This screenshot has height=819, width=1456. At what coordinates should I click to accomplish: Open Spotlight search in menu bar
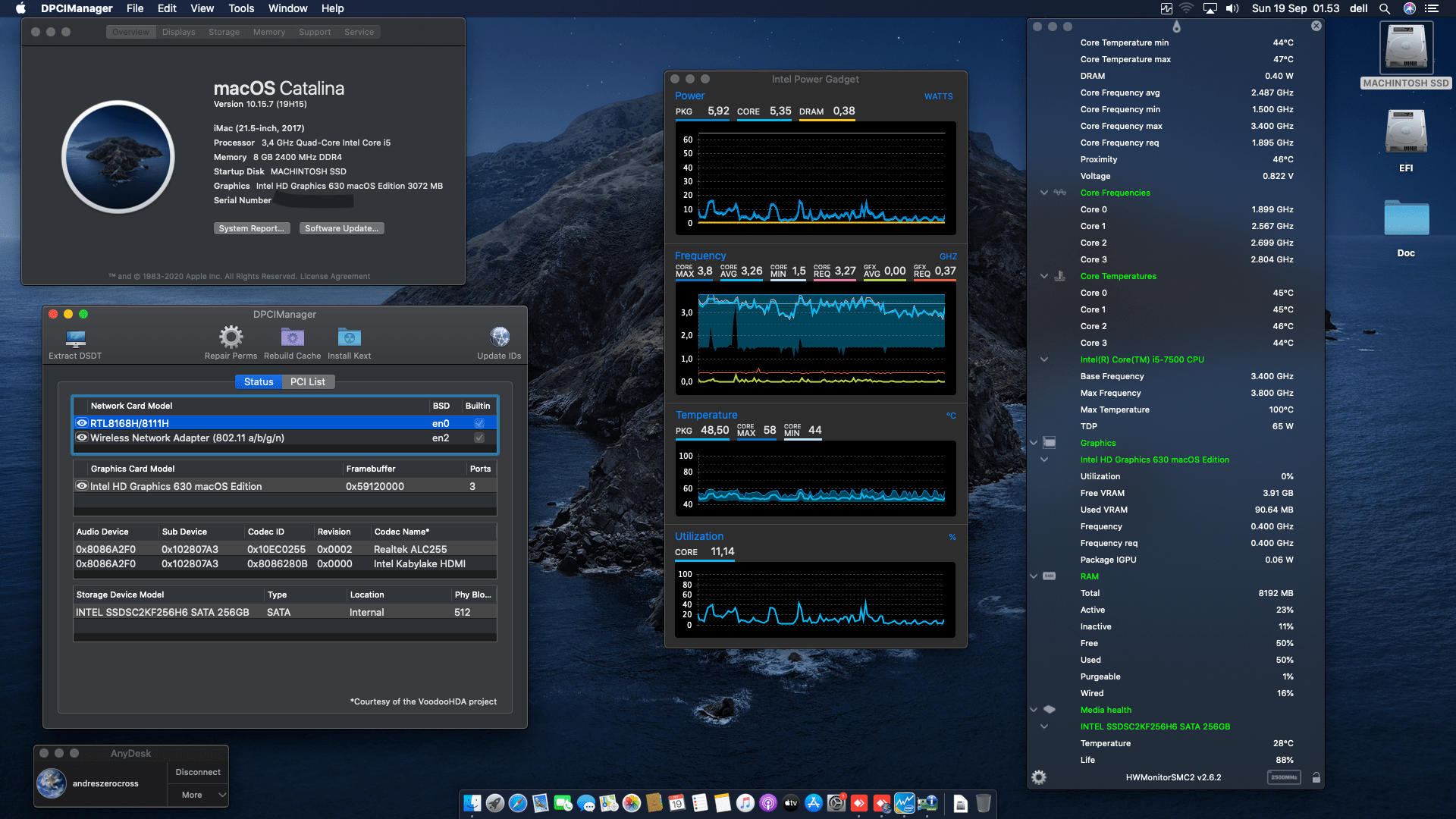[1385, 8]
